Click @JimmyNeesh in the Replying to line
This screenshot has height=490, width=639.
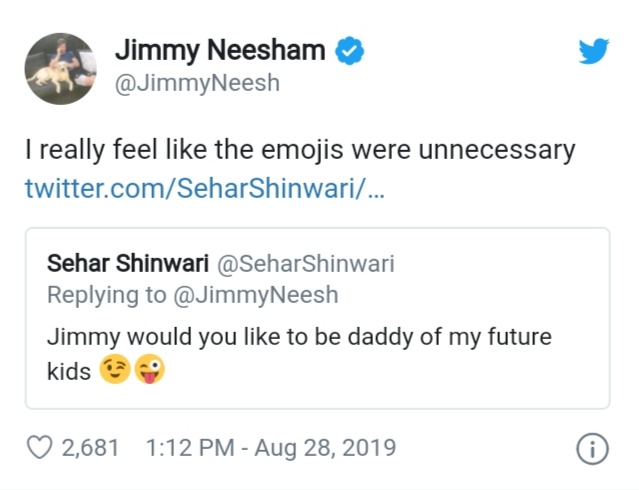click(x=258, y=294)
